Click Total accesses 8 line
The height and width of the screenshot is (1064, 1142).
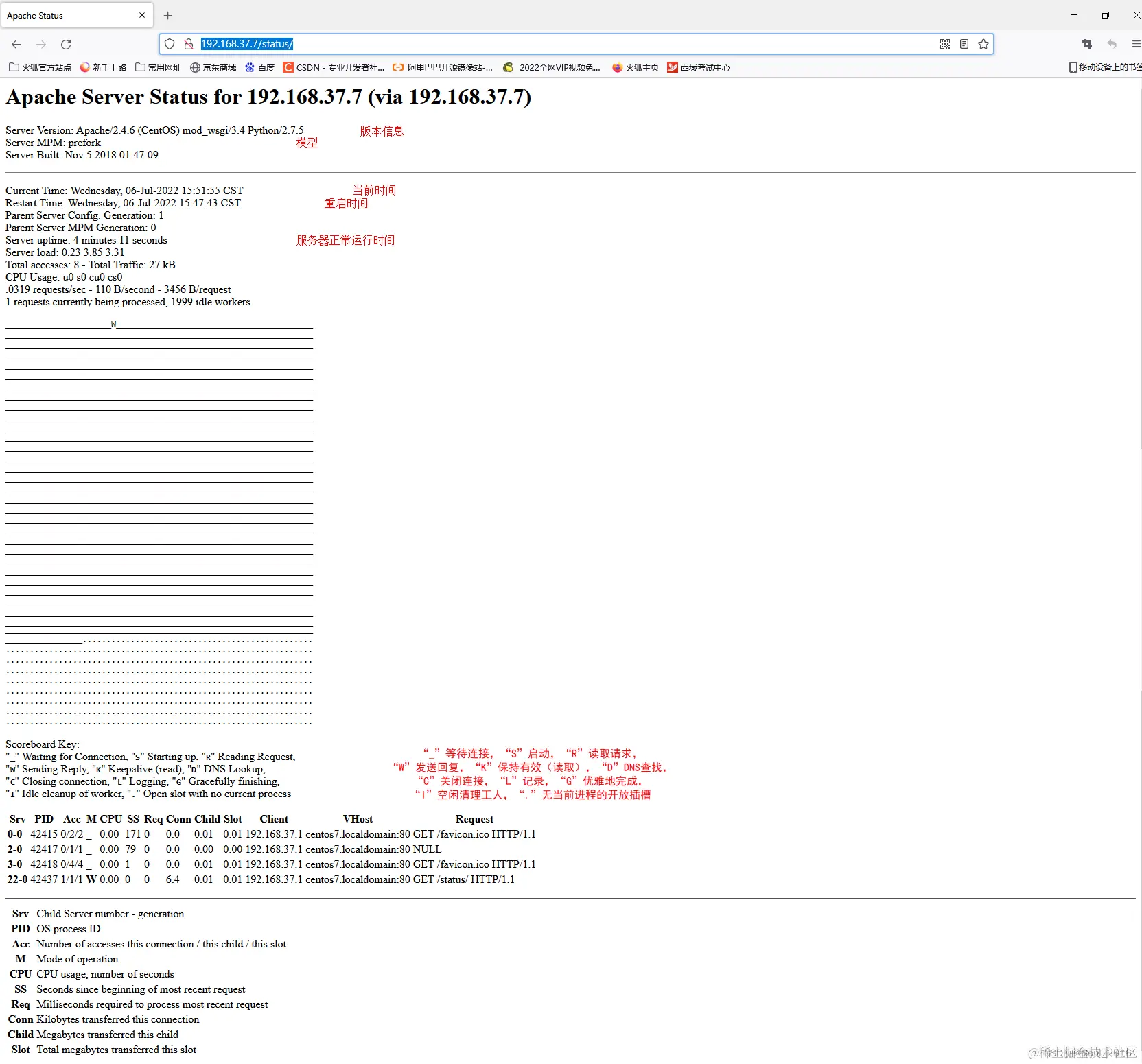[x=91, y=265]
